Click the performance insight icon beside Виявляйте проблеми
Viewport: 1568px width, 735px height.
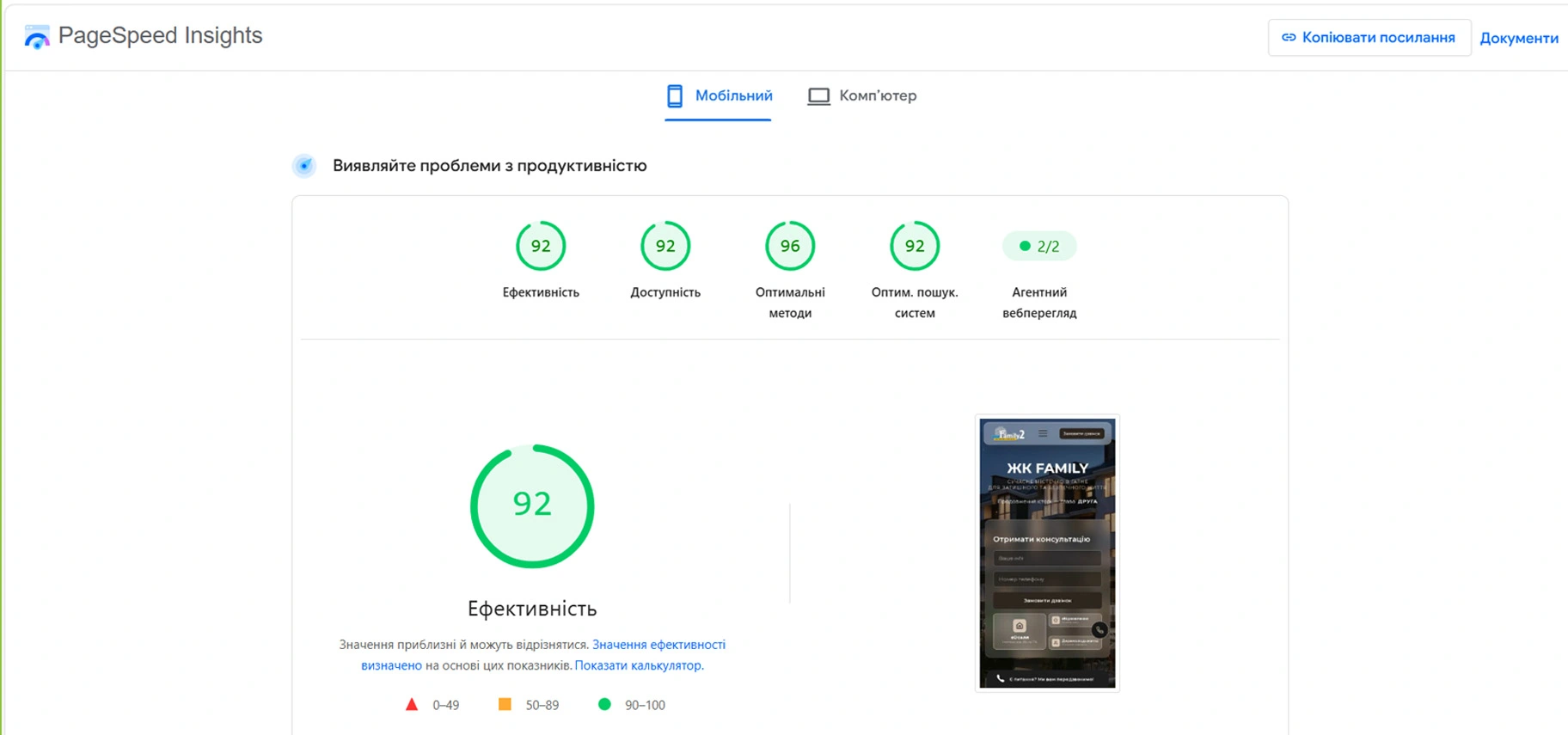click(x=304, y=166)
